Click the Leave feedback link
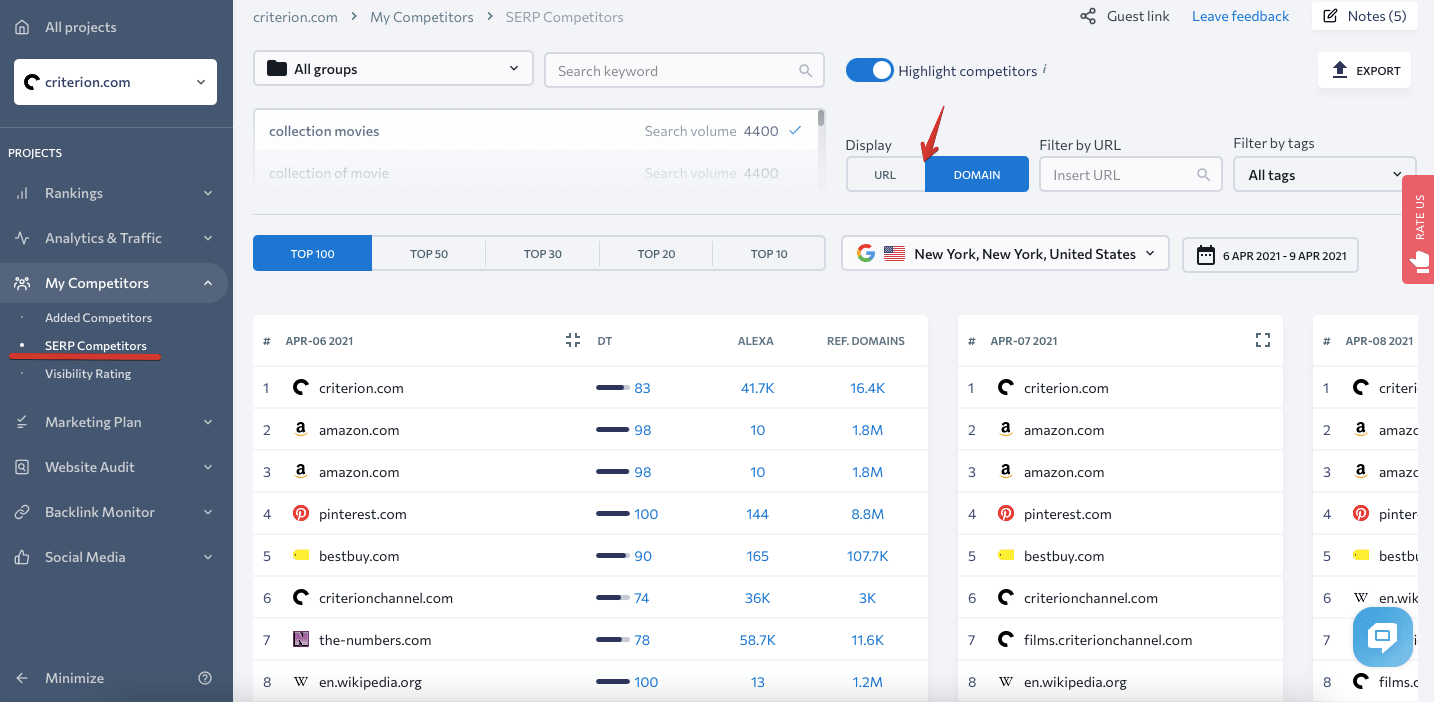The image size is (1434, 702). (x=1240, y=16)
